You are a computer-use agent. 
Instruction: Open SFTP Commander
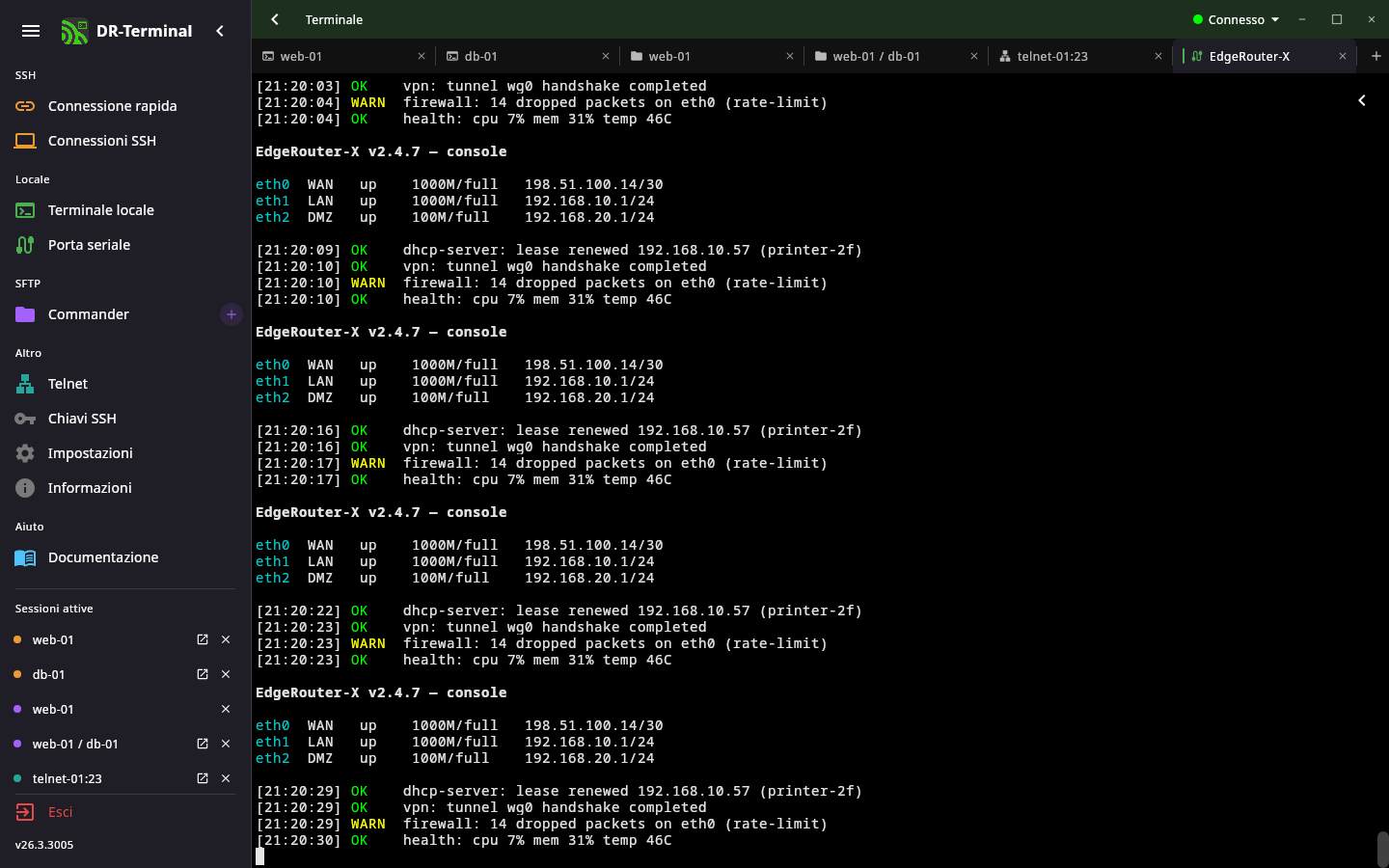tap(111, 314)
